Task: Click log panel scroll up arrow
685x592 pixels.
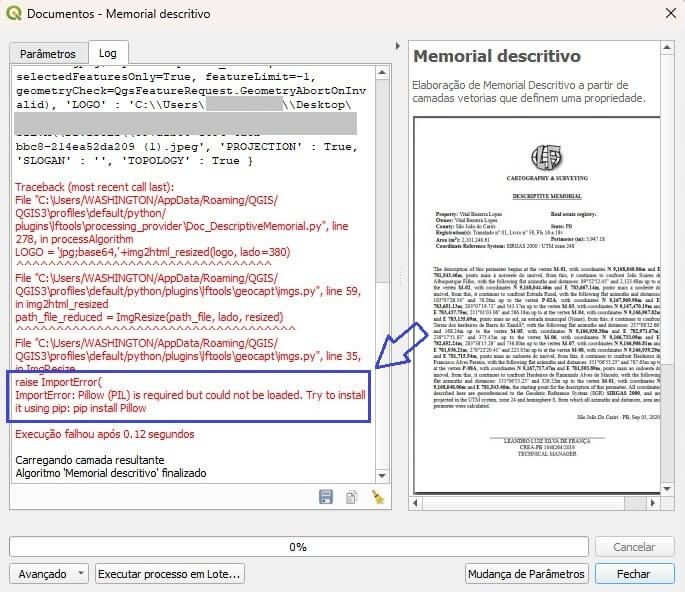Action: click(382, 73)
